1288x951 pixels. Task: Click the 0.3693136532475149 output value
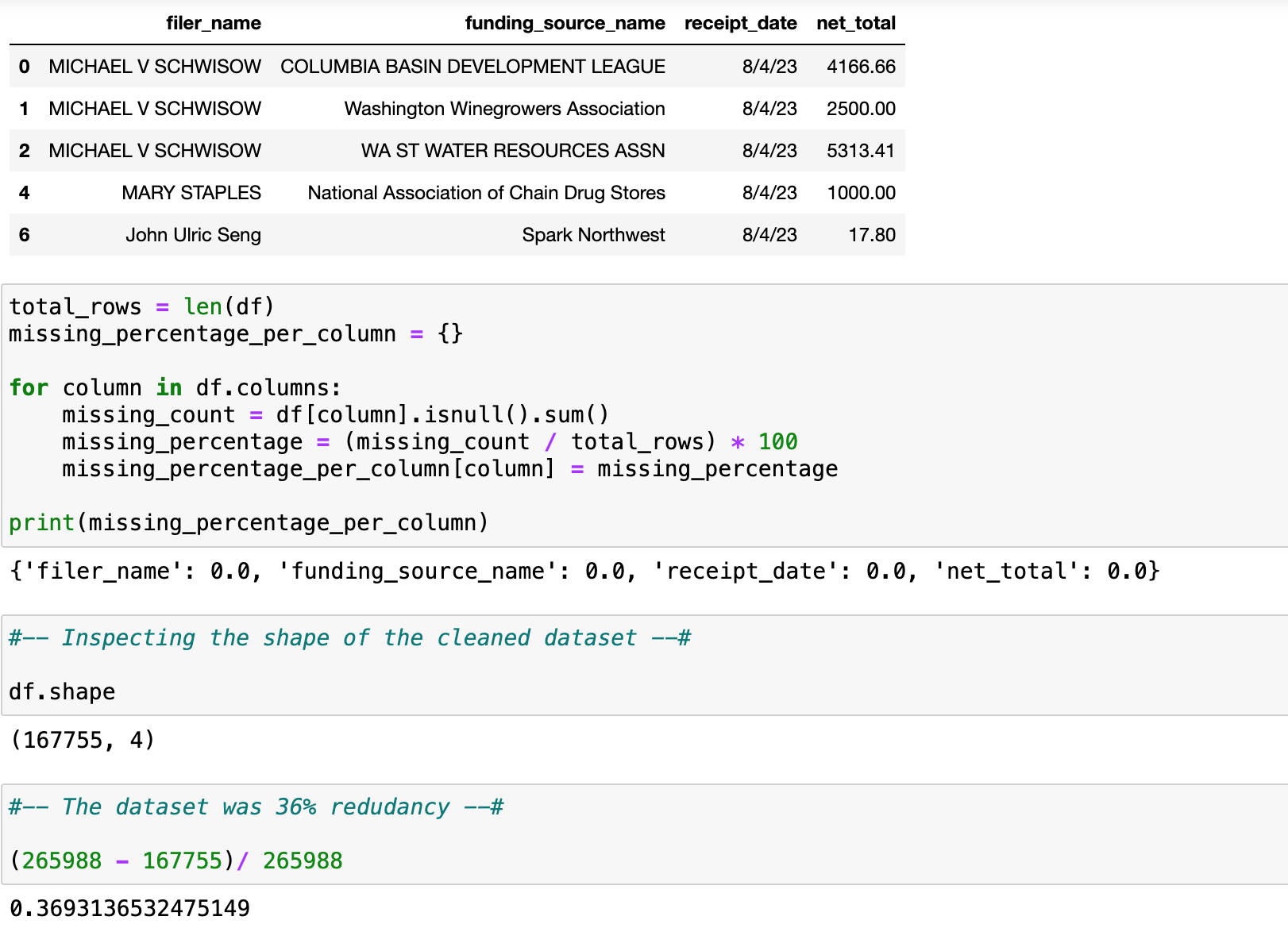pos(130,908)
